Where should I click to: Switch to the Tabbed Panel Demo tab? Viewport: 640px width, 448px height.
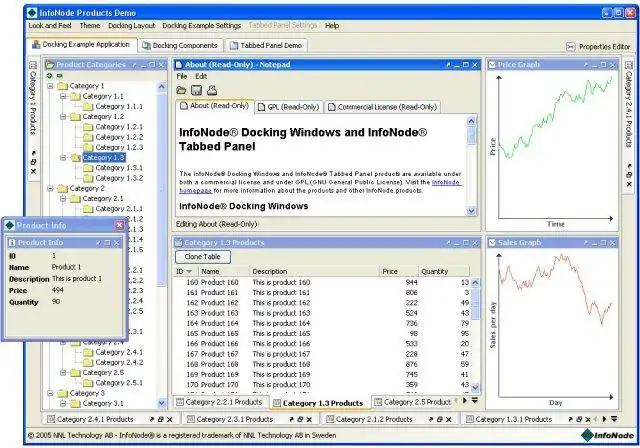(266, 46)
